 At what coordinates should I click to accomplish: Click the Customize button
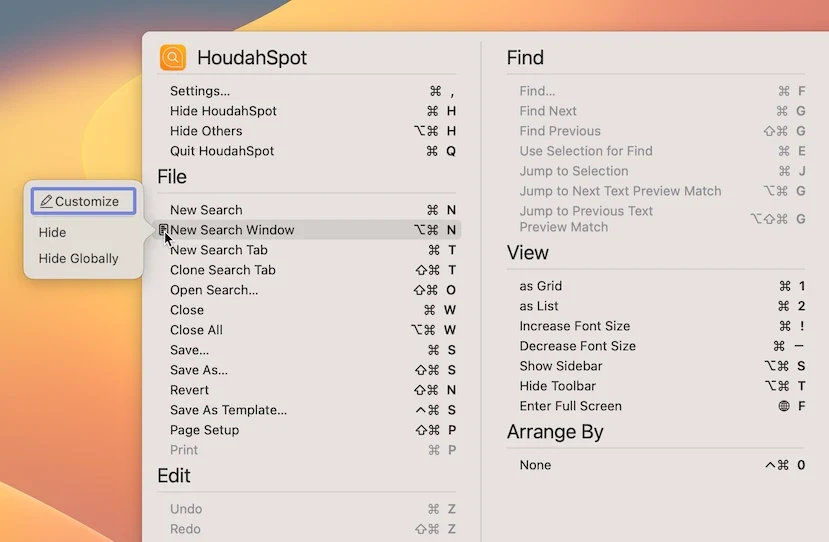click(84, 201)
